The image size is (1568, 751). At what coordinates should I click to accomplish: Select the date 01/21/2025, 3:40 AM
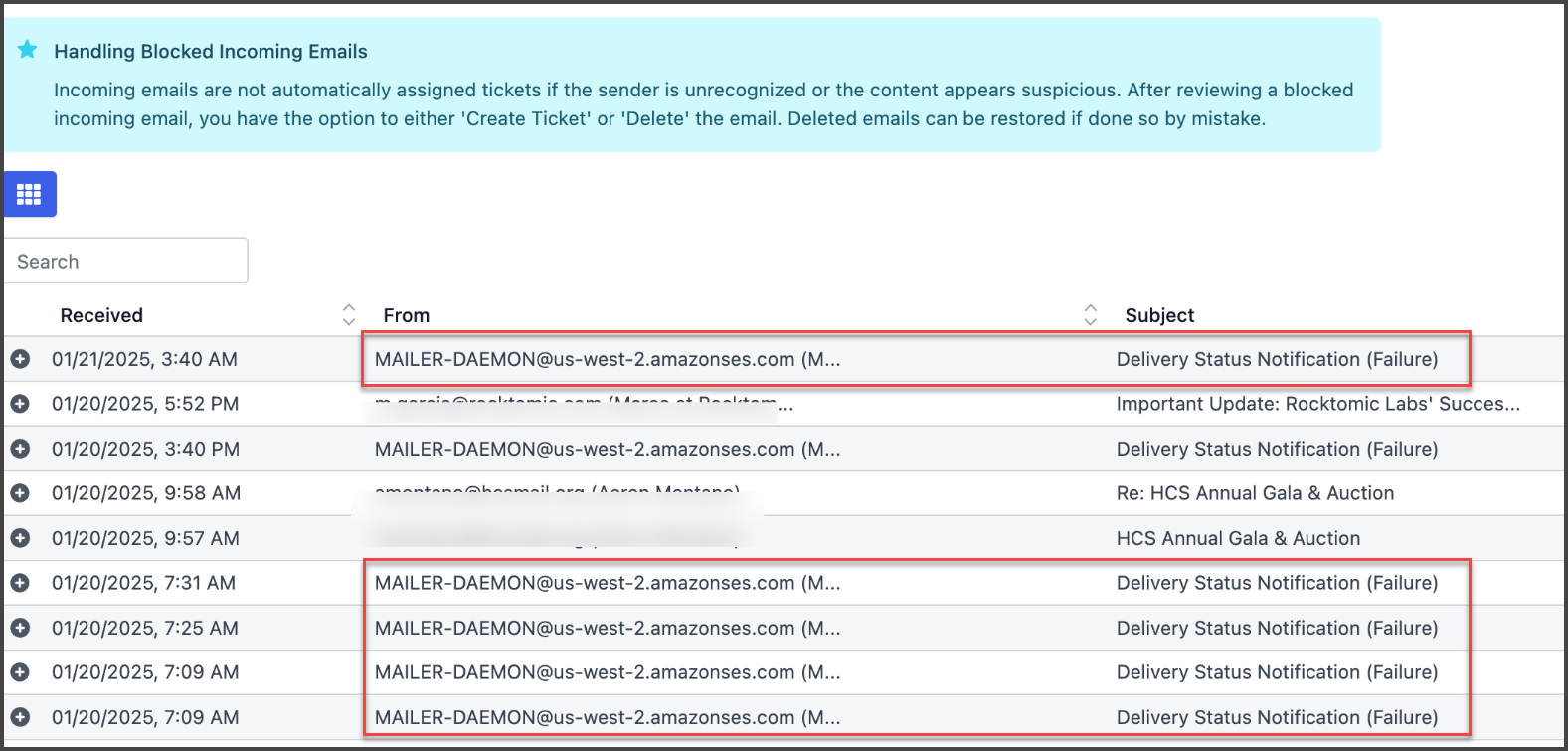coord(144,359)
